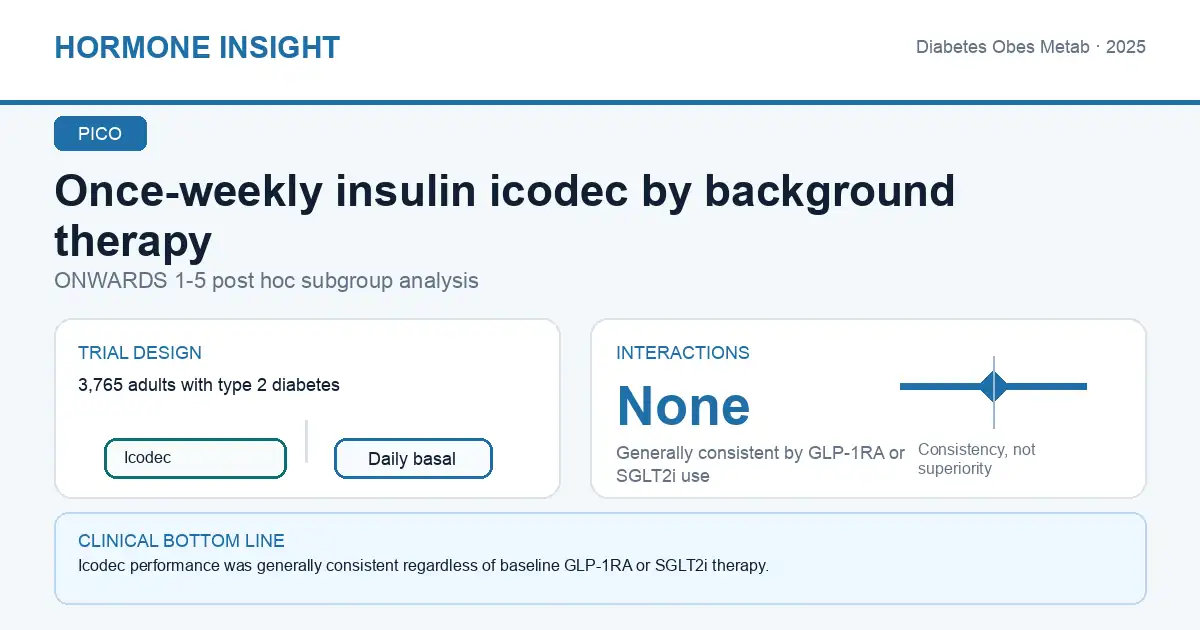Select the Daily basal pill
The width and height of the screenshot is (1200, 630).
click(x=413, y=459)
